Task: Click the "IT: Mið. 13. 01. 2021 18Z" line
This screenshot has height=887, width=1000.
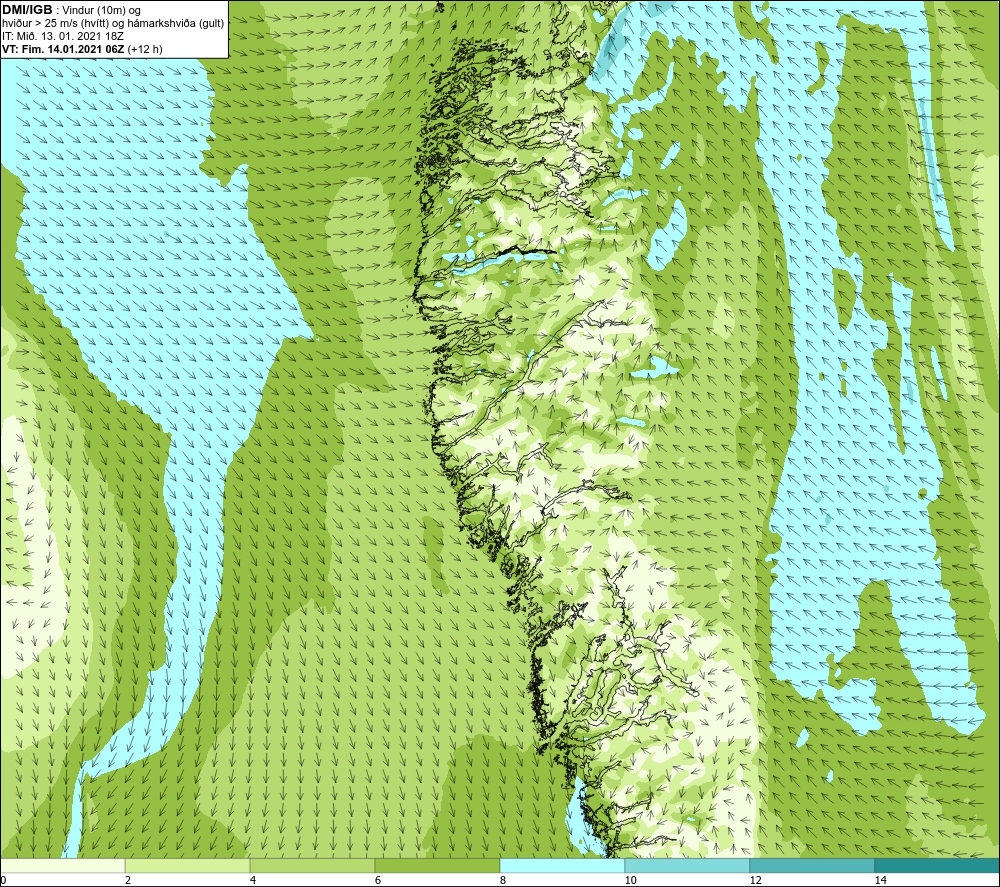Action: (63, 36)
